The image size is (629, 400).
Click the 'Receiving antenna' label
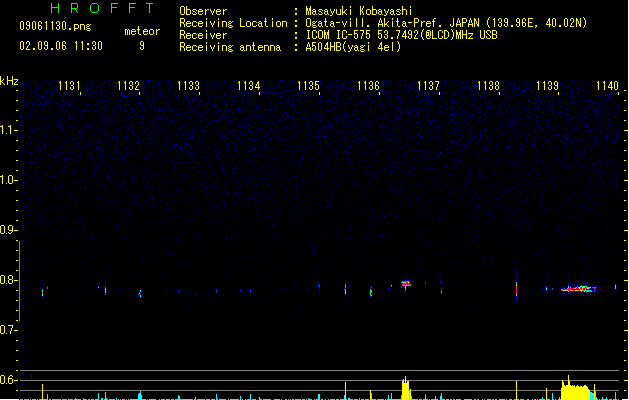click(x=230, y=47)
